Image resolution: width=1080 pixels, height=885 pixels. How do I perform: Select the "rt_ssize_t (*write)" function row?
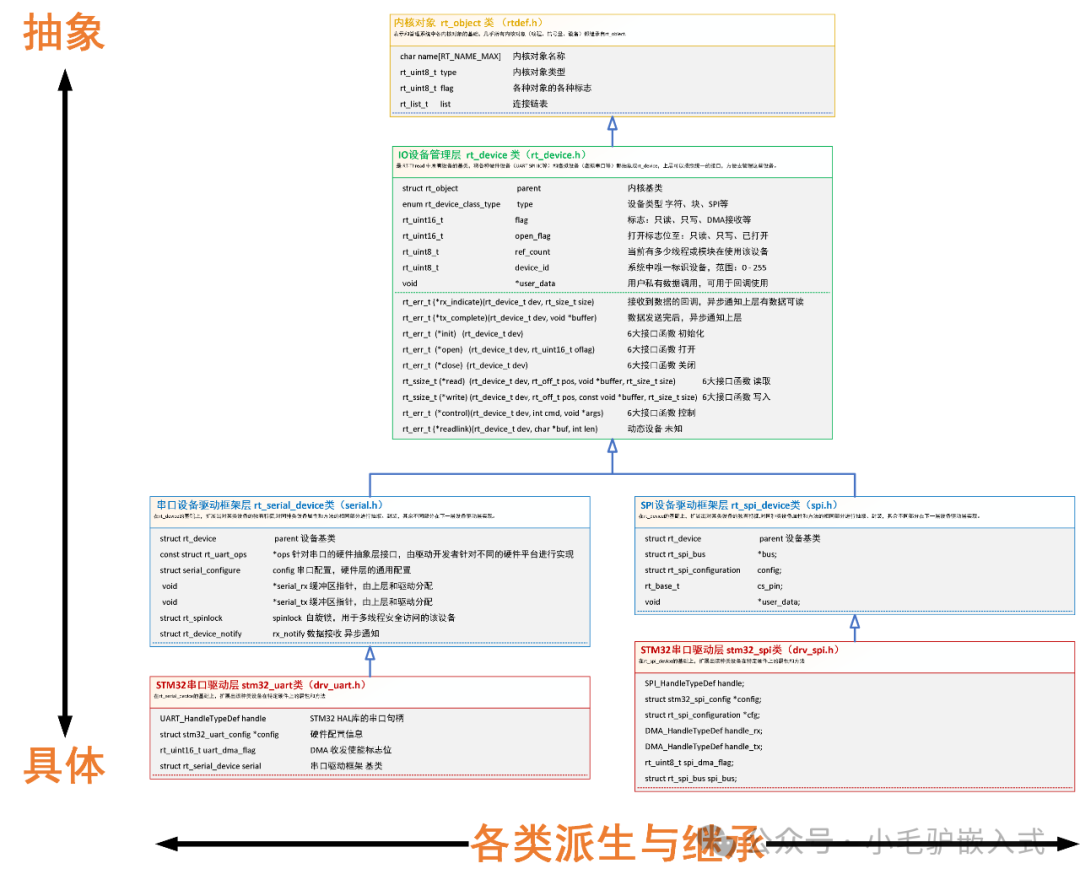[550, 397]
